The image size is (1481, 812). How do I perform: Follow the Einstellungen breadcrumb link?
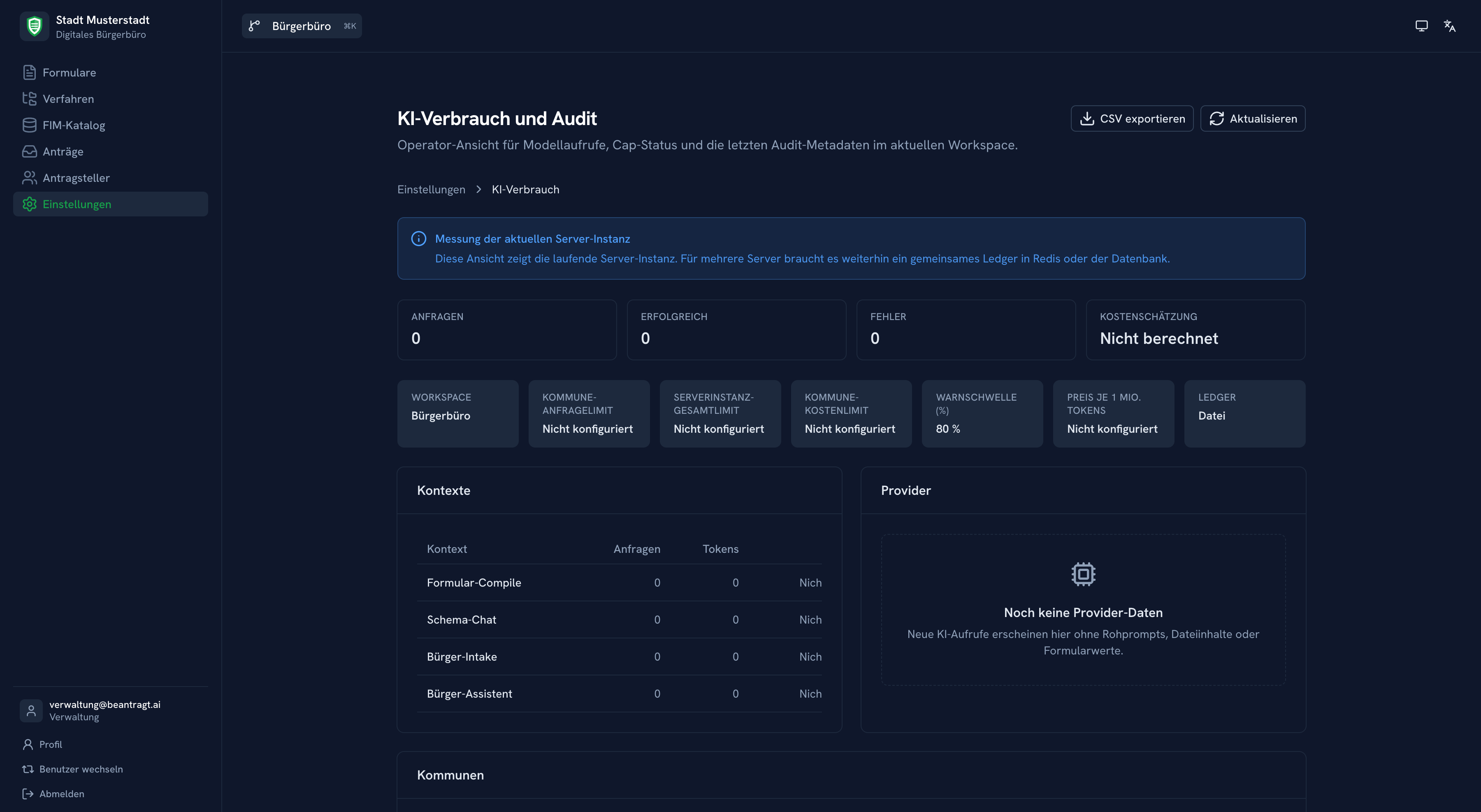coord(431,190)
